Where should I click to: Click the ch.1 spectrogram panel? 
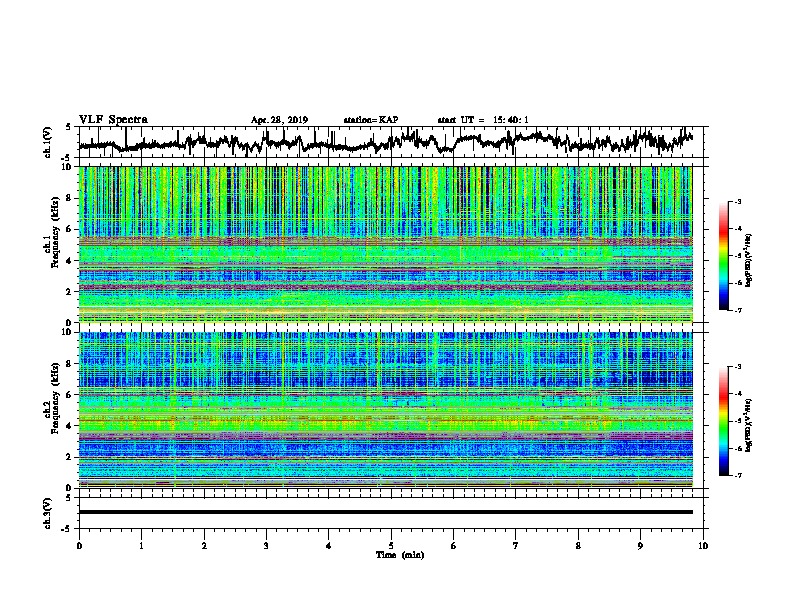(386, 244)
